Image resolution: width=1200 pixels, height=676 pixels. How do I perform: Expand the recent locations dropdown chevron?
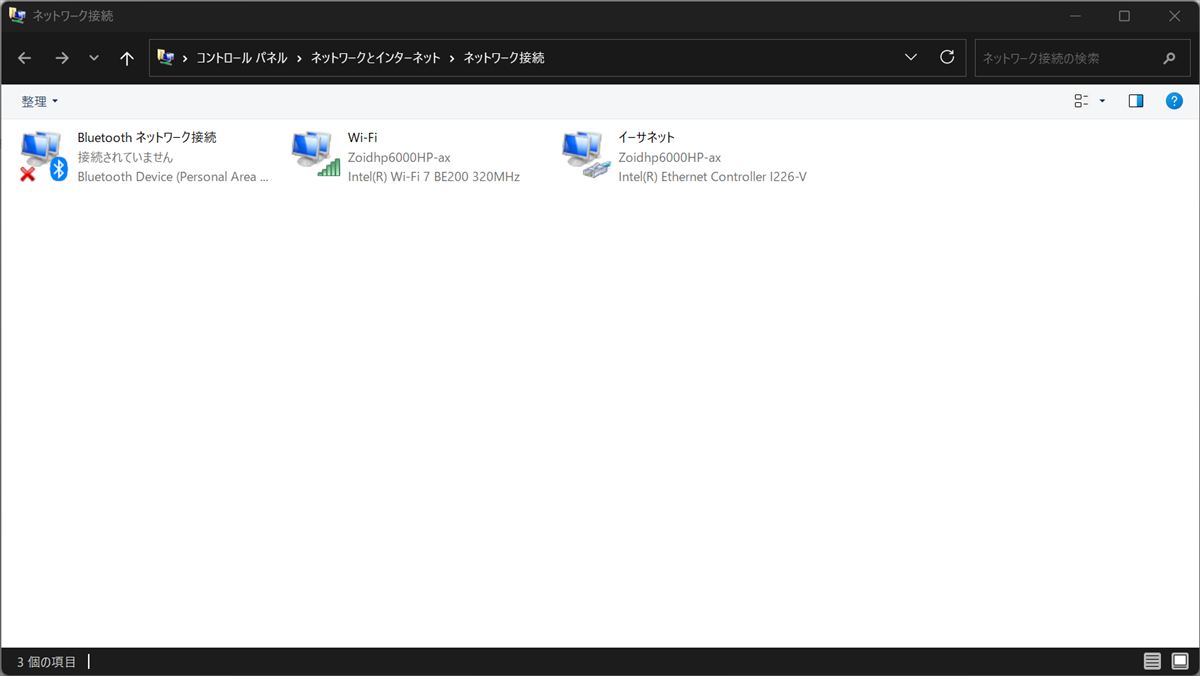94,58
